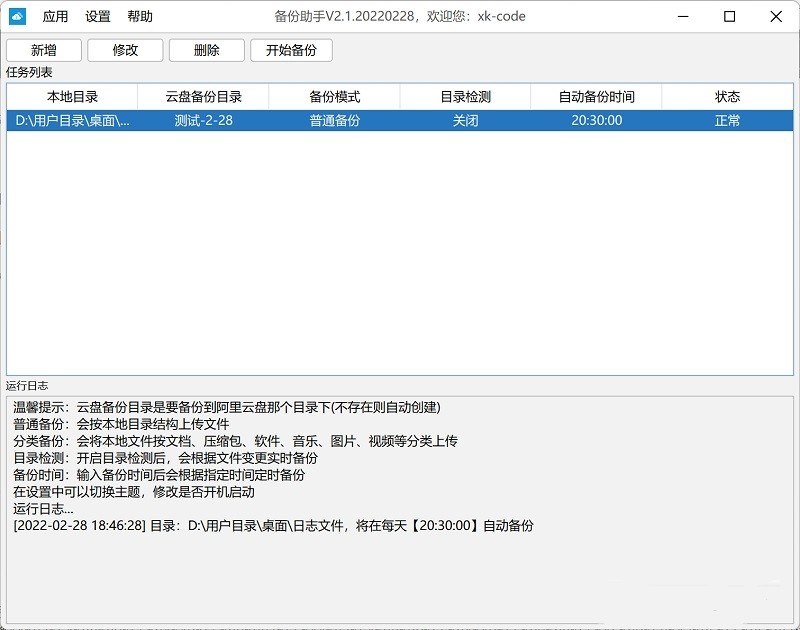The image size is (800, 630).
Task: Click the 20:30:00 backup time cell
Action: (x=595, y=121)
